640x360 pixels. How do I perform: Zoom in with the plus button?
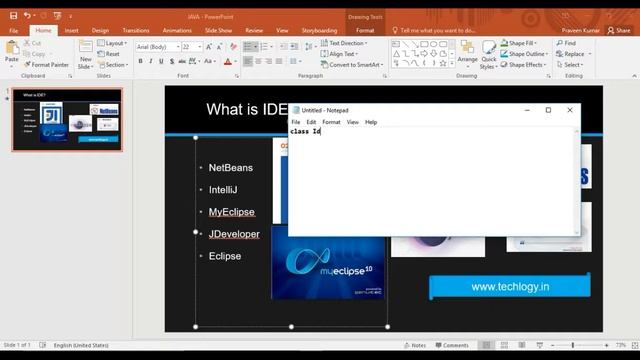pyautogui.click(x=607, y=345)
